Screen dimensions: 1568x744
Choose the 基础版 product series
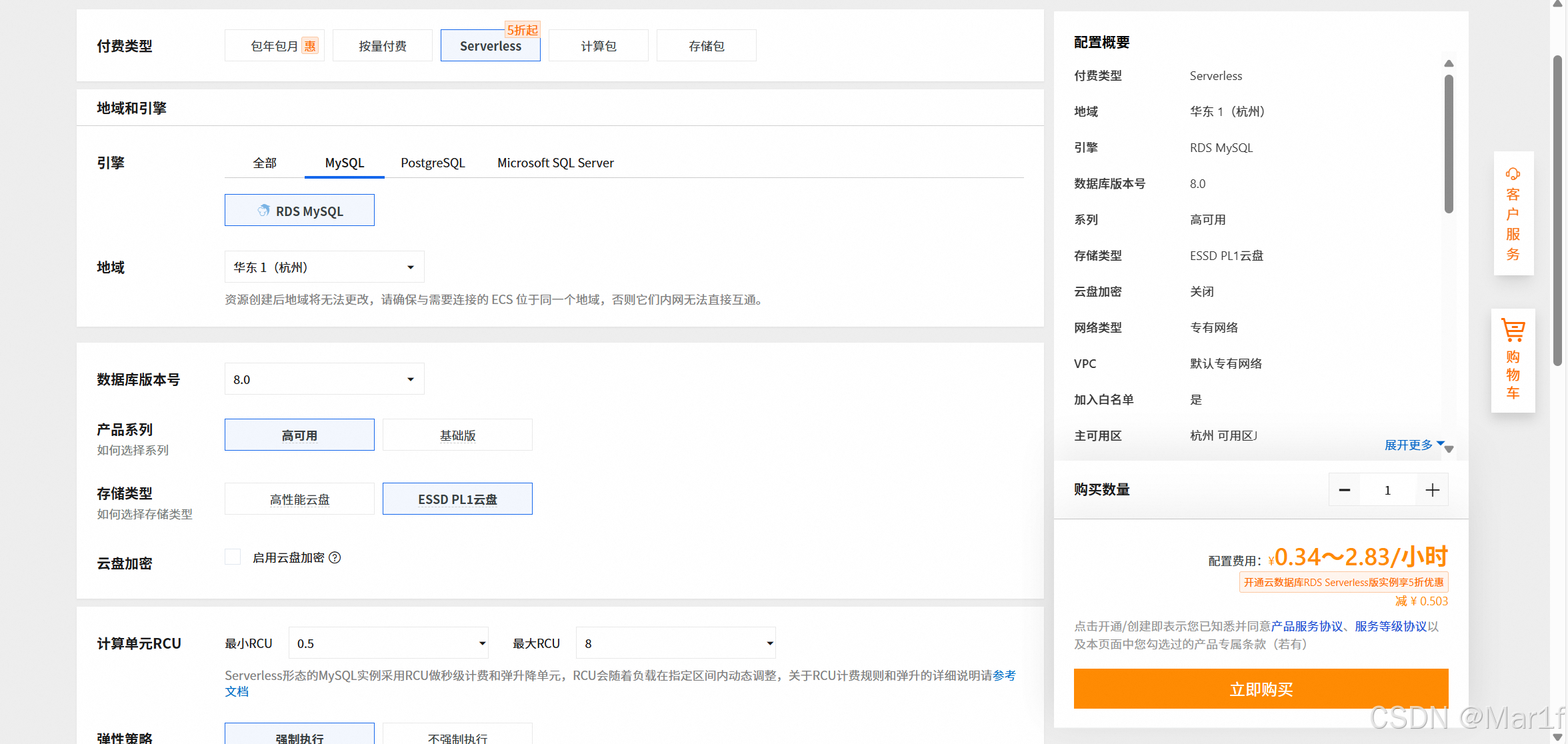click(457, 435)
